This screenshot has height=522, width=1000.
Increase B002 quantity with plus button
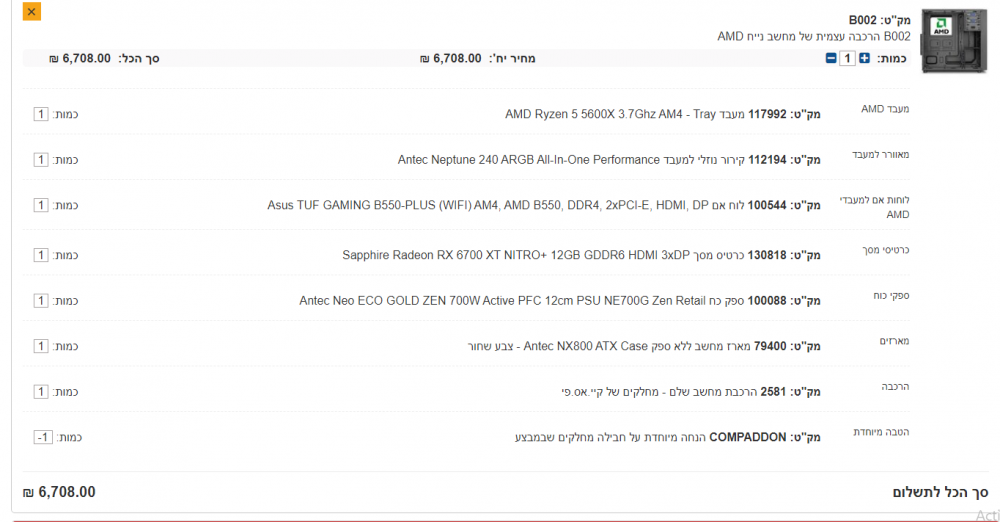click(x=864, y=58)
